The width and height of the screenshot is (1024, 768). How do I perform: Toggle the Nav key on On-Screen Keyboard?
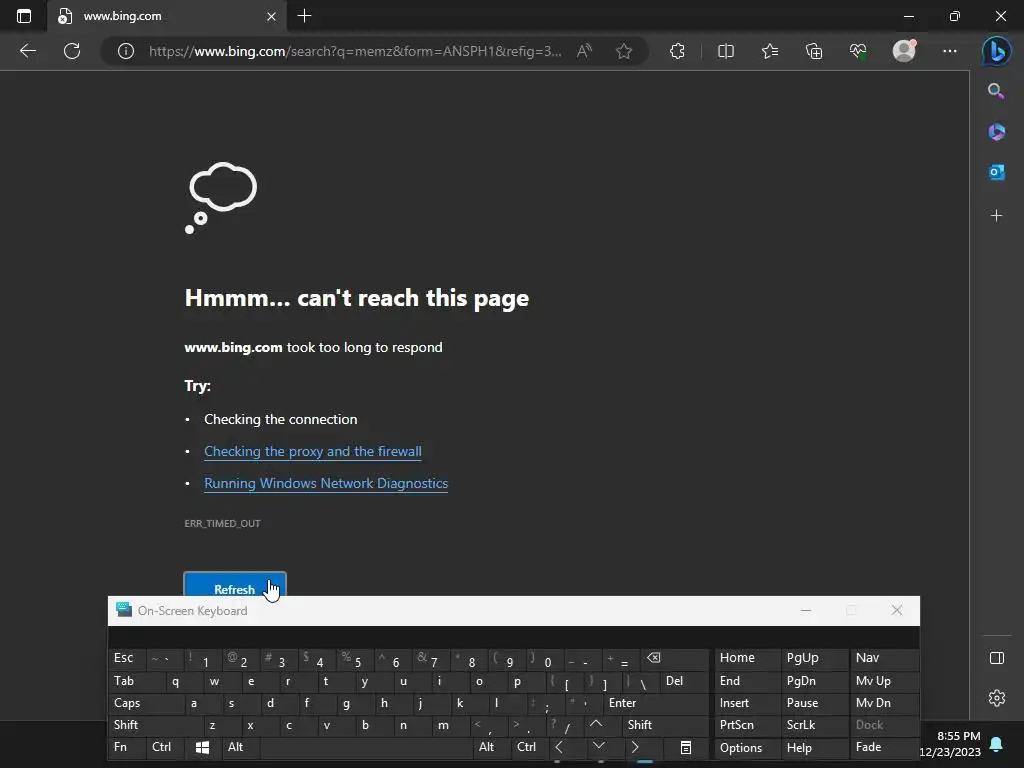click(x=884, y=658)
